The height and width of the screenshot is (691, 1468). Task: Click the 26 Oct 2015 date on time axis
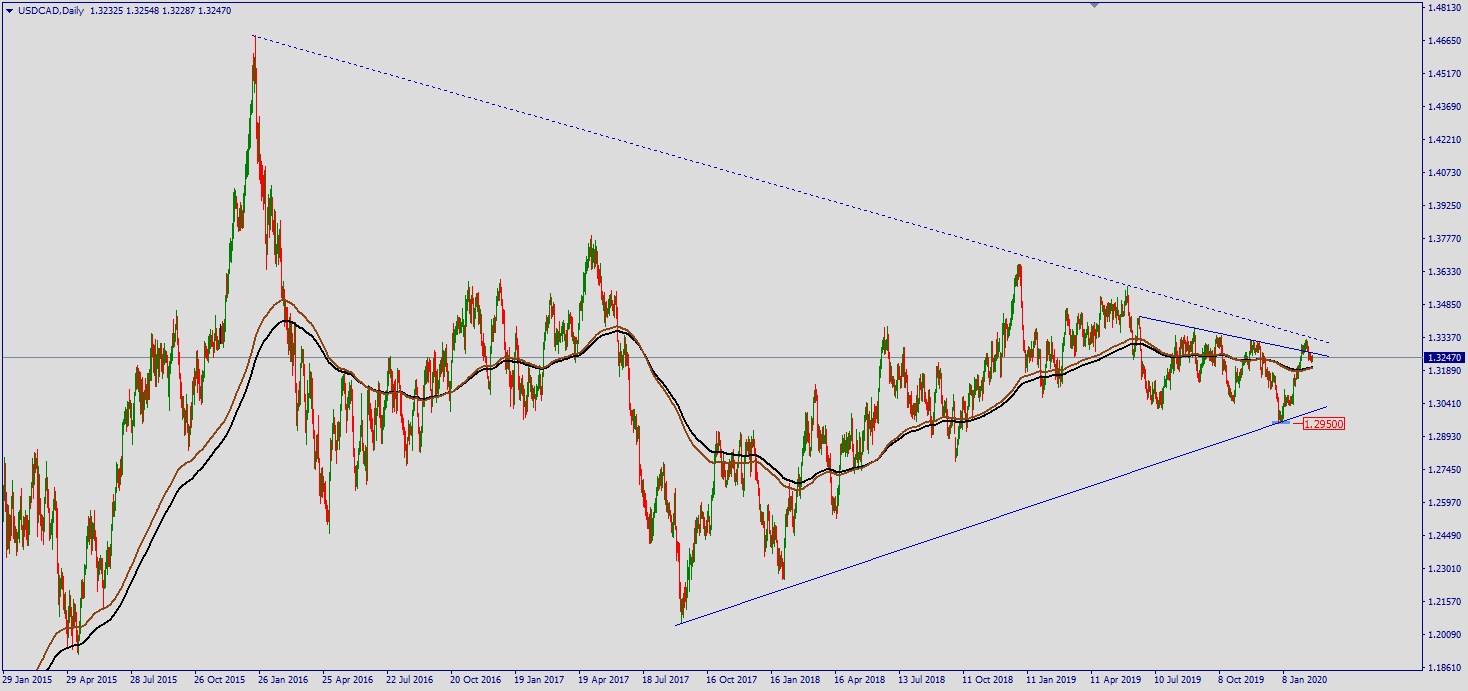[x=220, y=679]
